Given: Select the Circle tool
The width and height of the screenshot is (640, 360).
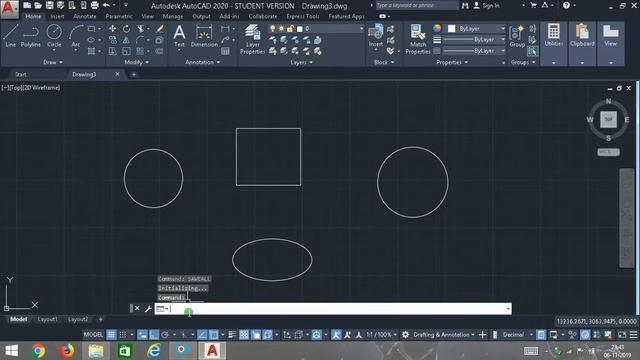Looking at the screenshot, I should [x=54, y=36].
